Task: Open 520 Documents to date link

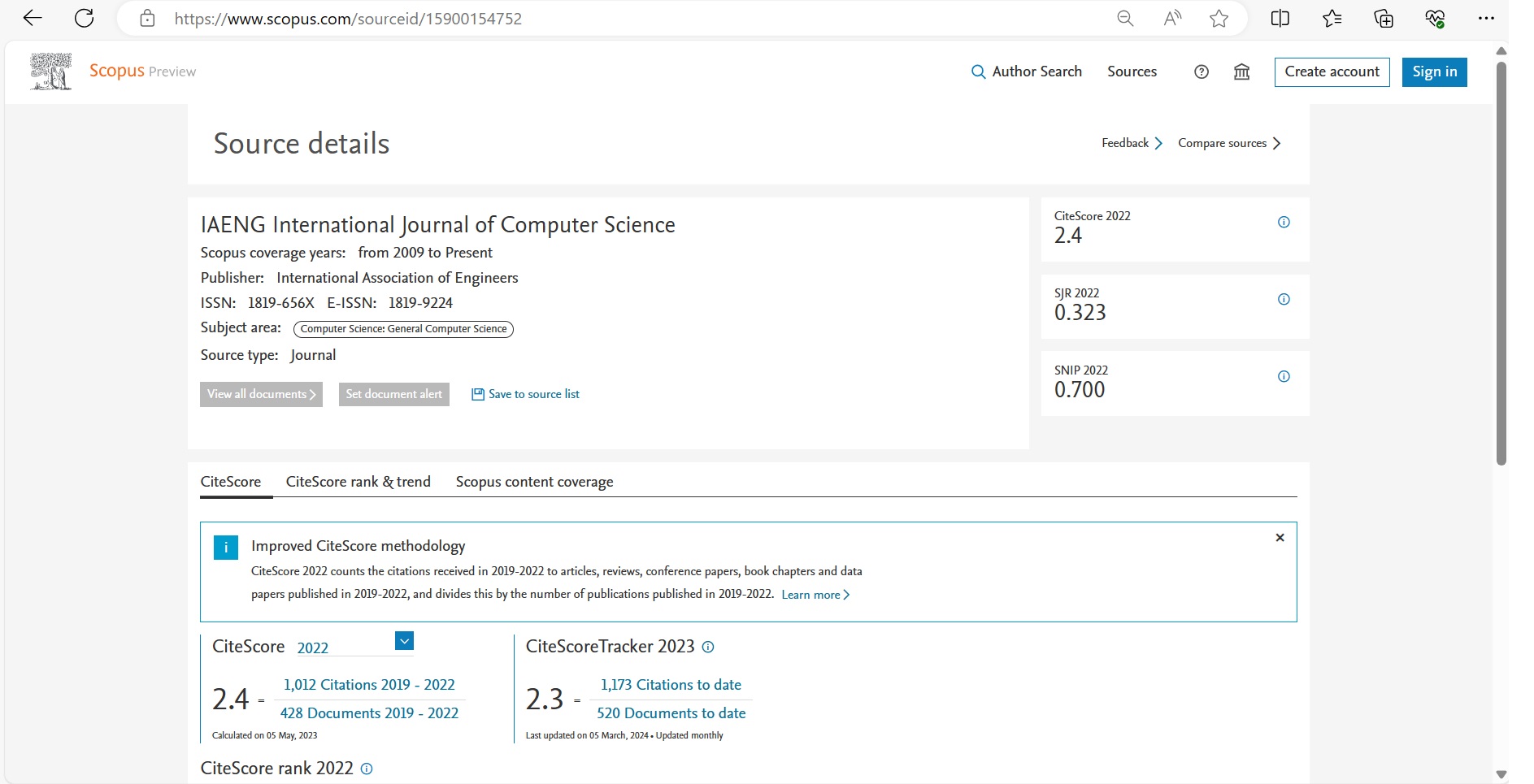Action: [x=671, y=713]
